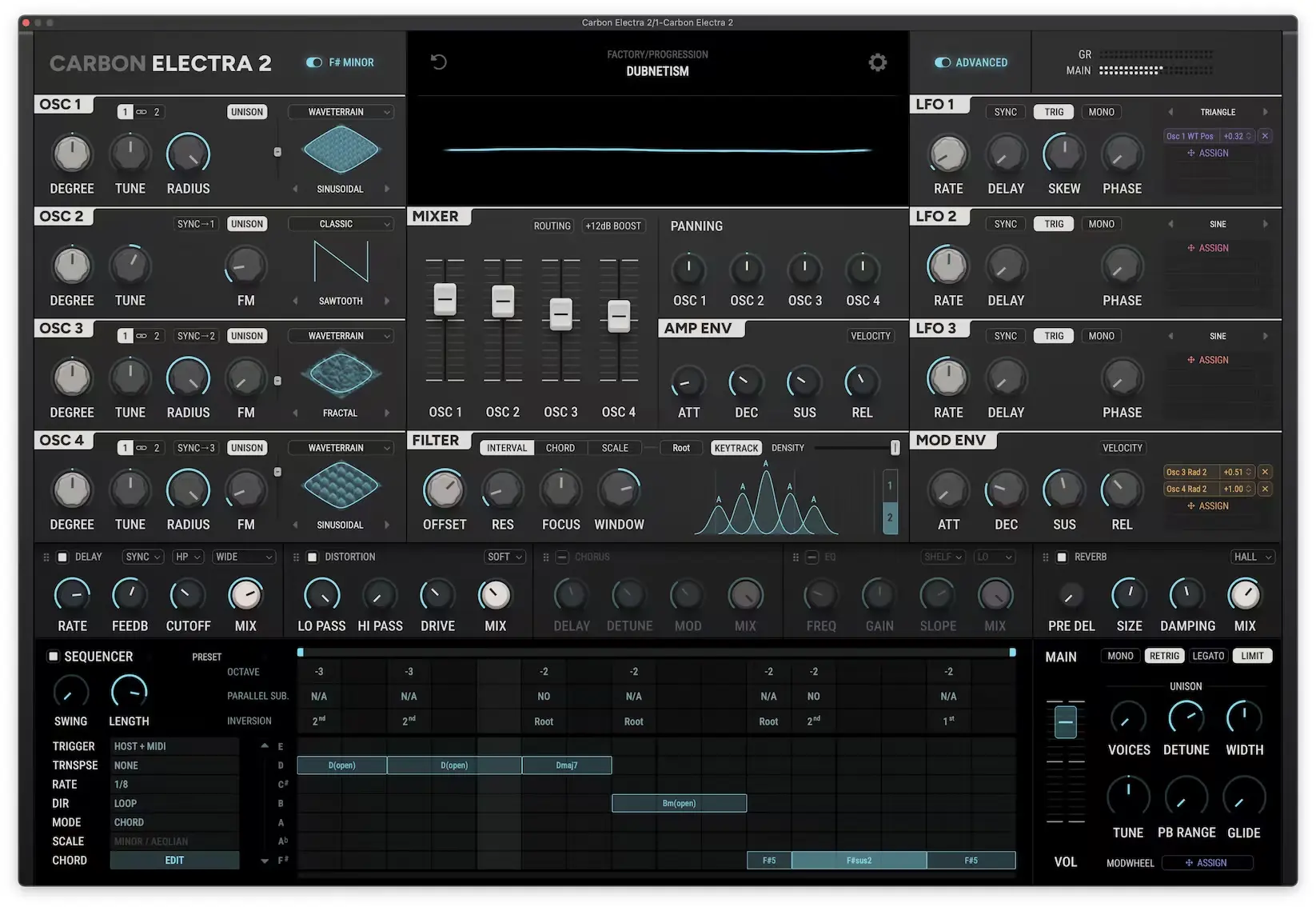Screen dimensions: 1316x907
Task: Enable the EQ effect checkbox
Action: point(812,557)
